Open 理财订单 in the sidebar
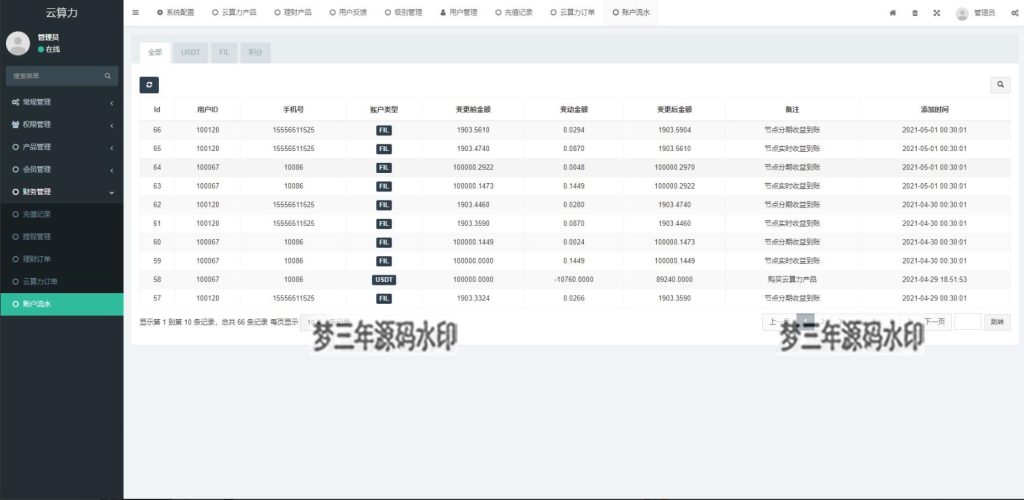This screenshot has width=1024, height=500. pos(61,259)
